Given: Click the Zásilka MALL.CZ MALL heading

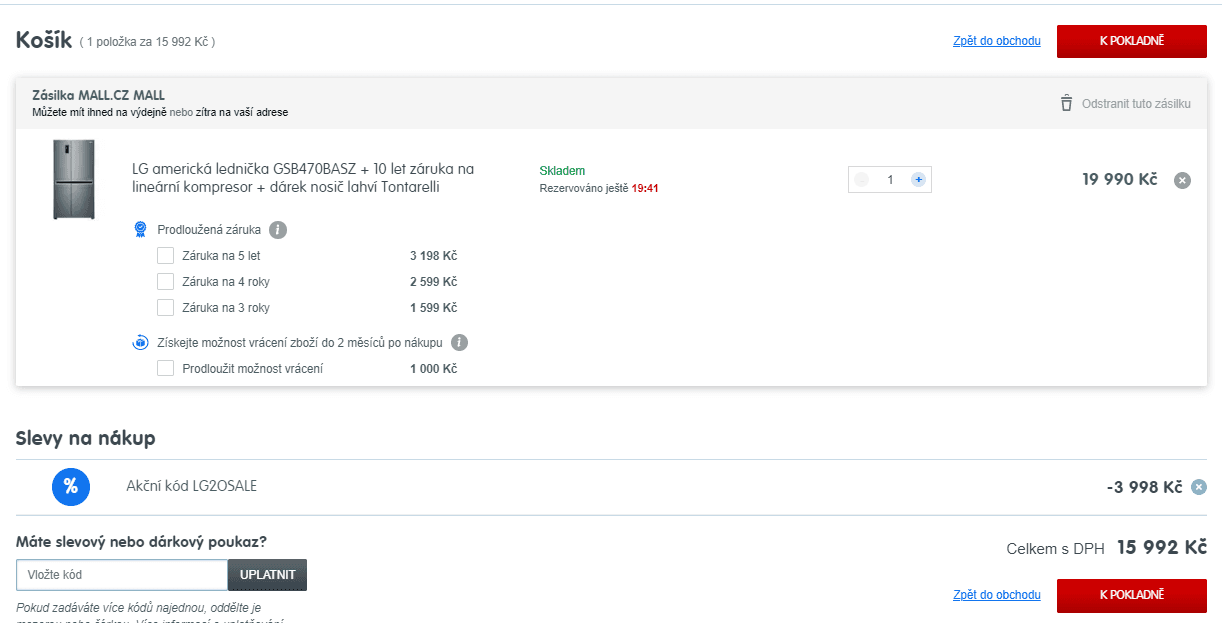Looking at the screenshot, I should click(x=98, y=96).
